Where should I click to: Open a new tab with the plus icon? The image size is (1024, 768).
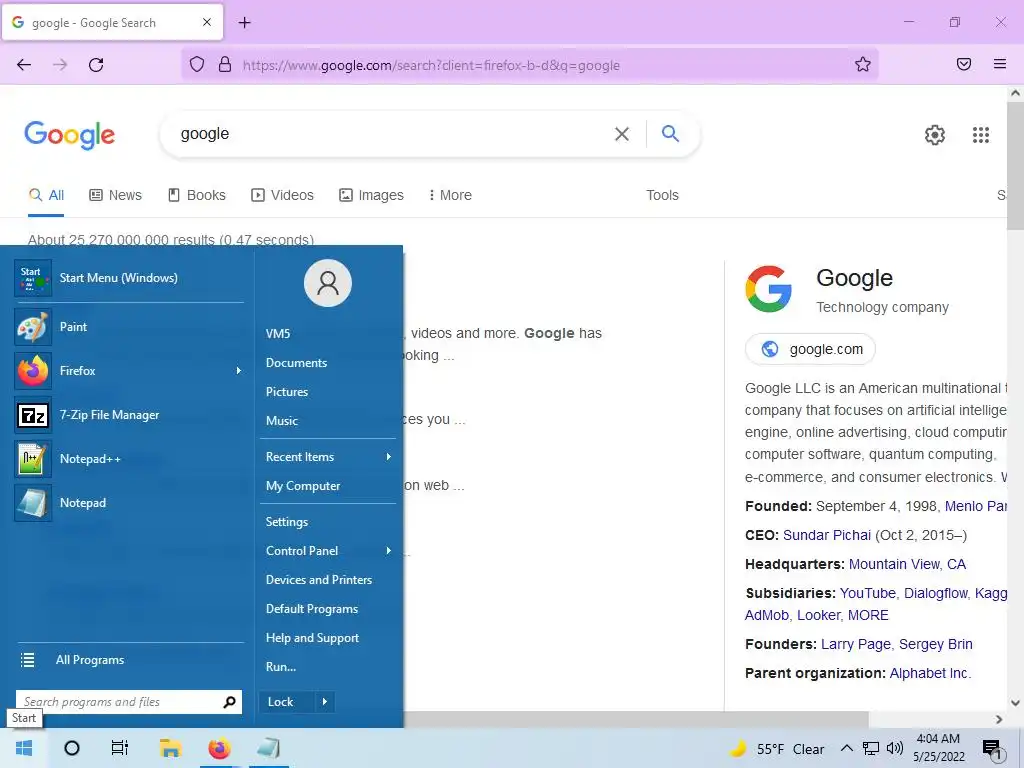click(x=245, y=23)
